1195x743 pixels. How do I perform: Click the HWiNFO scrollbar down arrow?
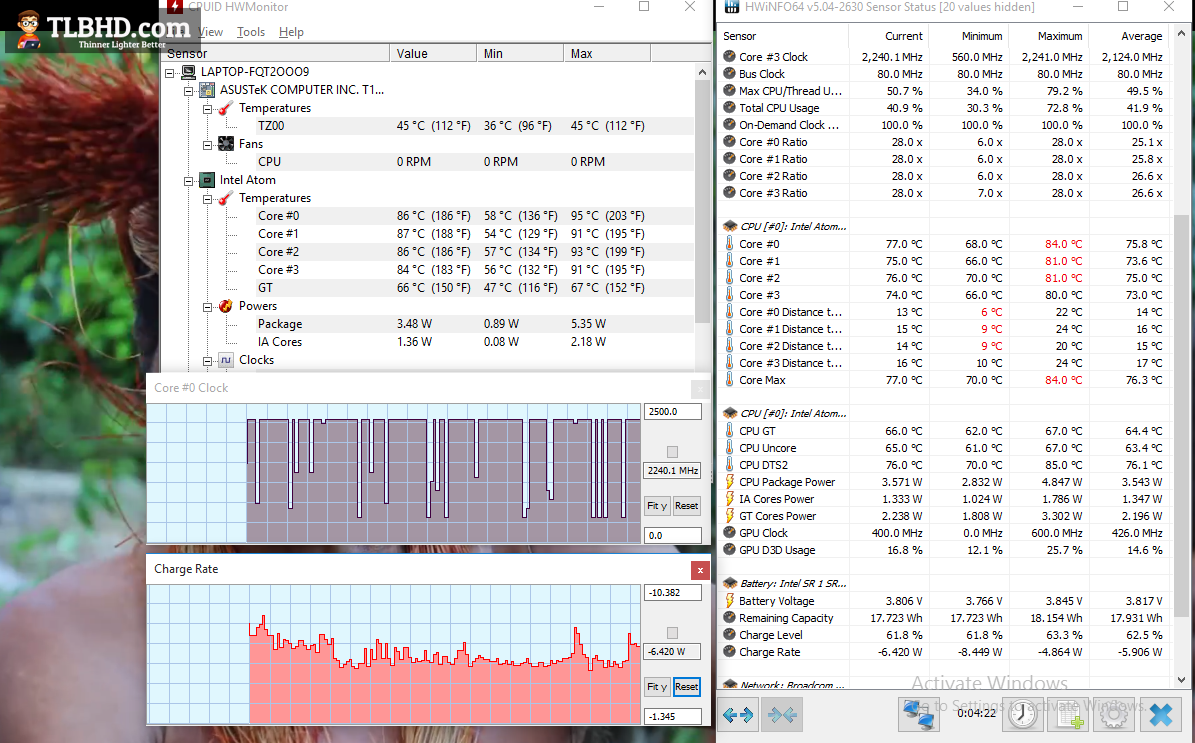(1181, 680)
